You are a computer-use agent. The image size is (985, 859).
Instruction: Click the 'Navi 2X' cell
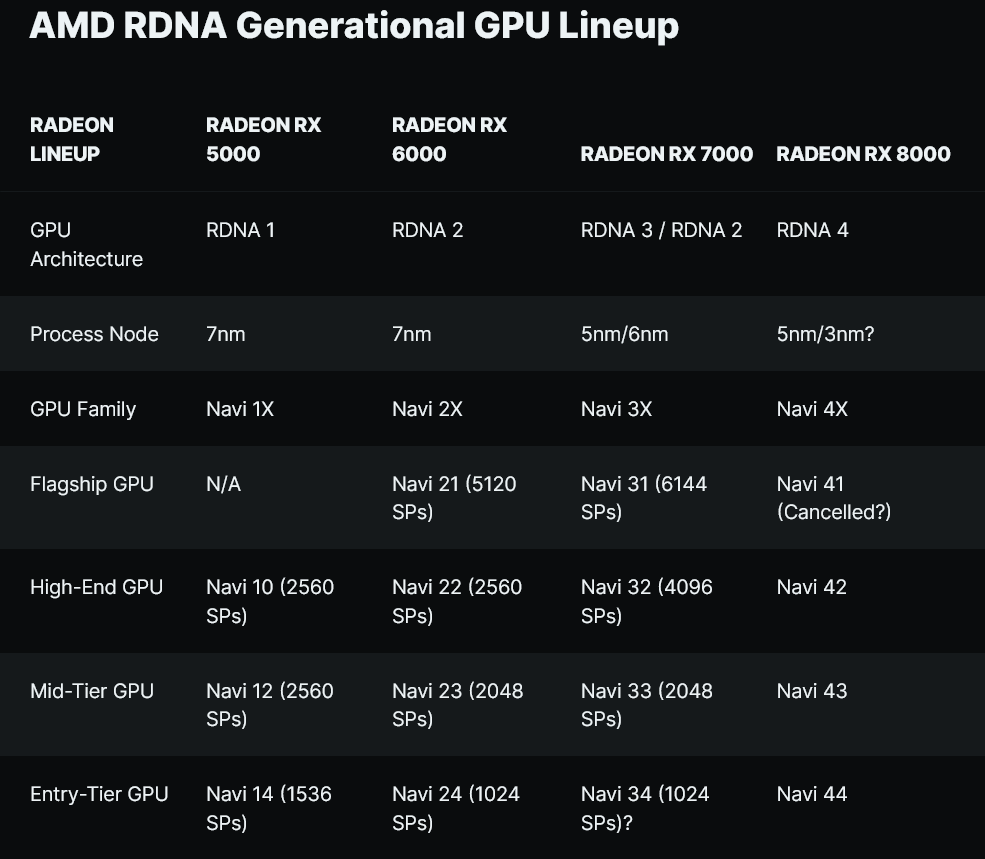[x=427, y=409]
